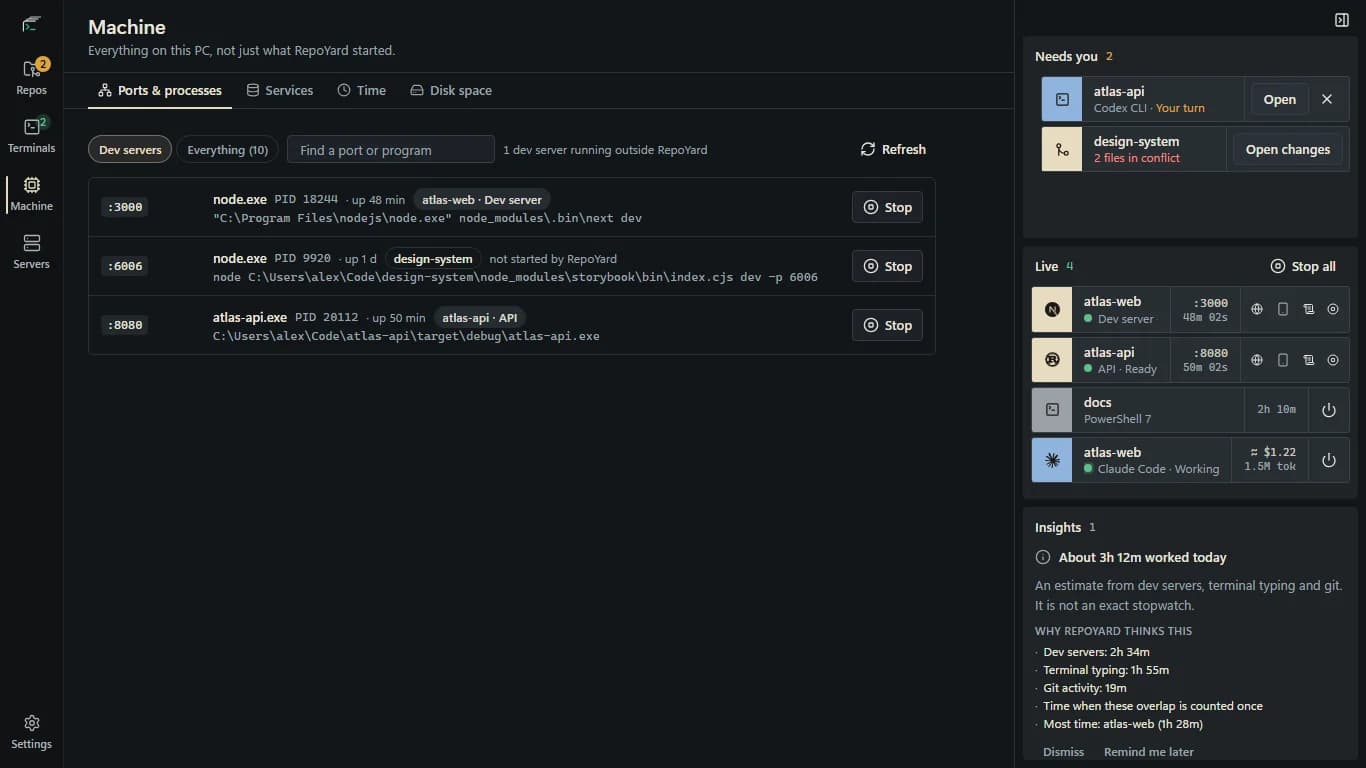Select the atlas-web Claude Code live entry
This screenshot has height=768, width=1366.
[x=1131, y=460]
